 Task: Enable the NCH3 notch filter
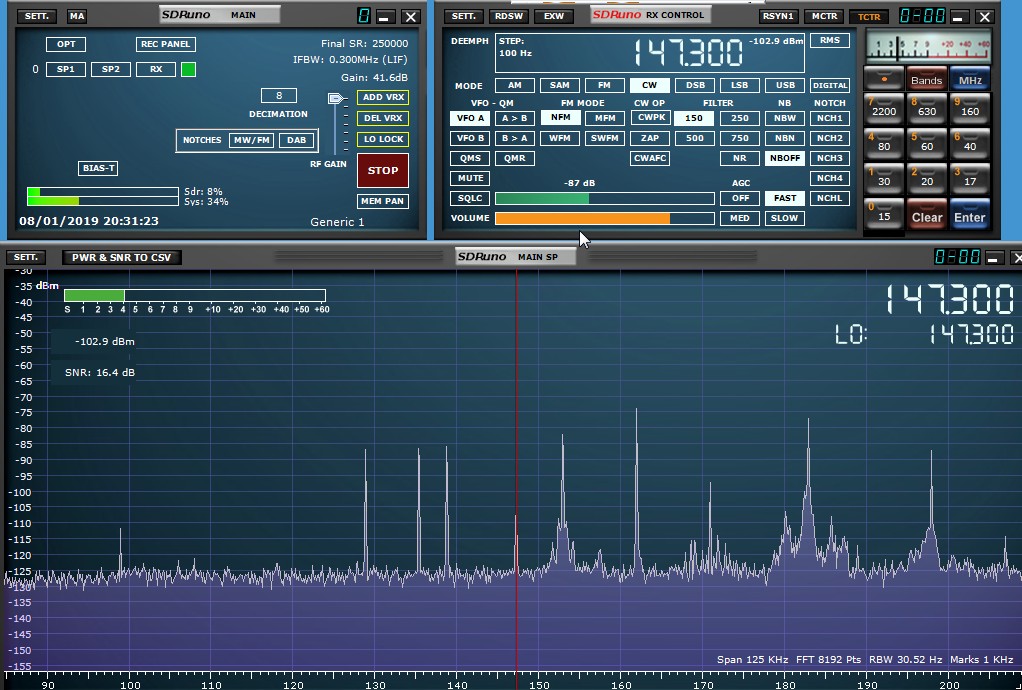coord(830,158)
